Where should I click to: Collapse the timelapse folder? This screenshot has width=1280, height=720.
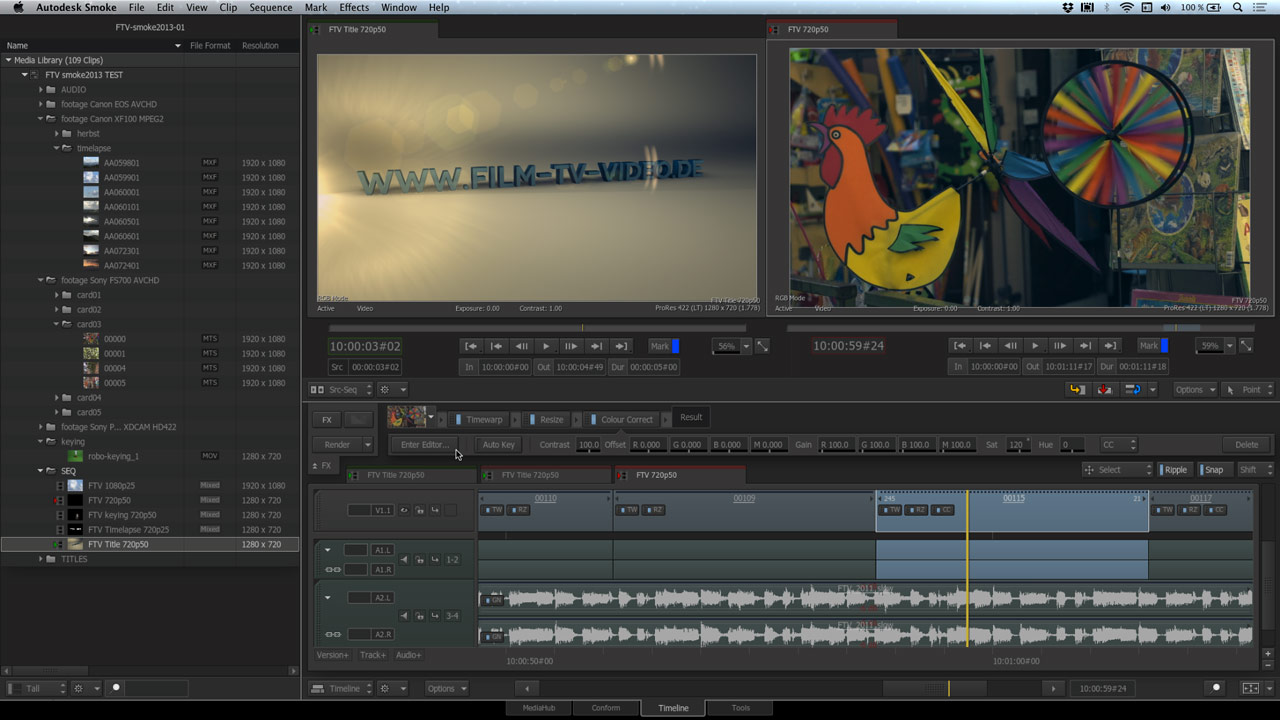tap(56, 148)
